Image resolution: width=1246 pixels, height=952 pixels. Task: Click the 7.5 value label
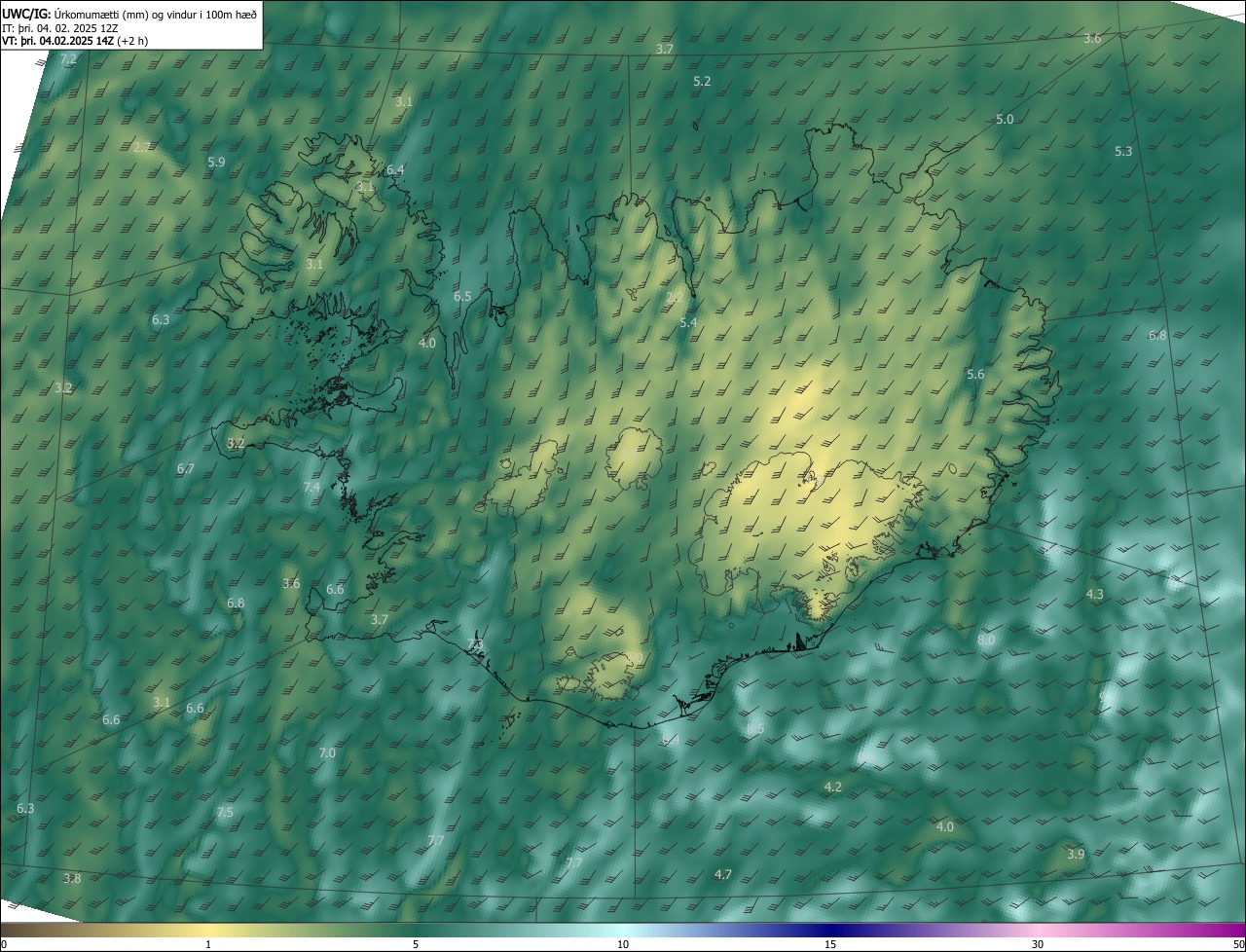225,813
